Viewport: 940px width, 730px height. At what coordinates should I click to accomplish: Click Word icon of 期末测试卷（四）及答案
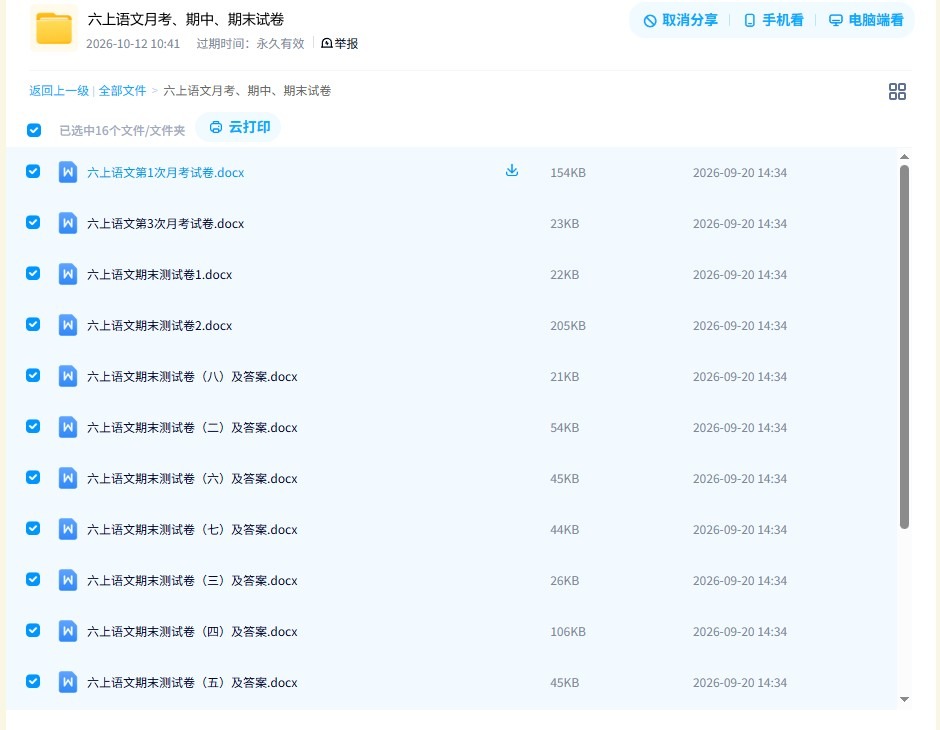[68, 631]
